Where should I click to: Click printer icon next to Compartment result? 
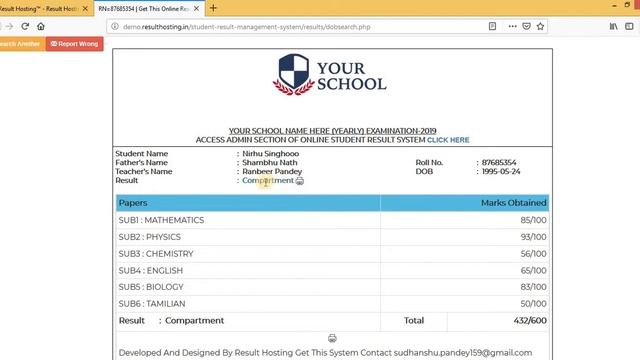(300, 181)
